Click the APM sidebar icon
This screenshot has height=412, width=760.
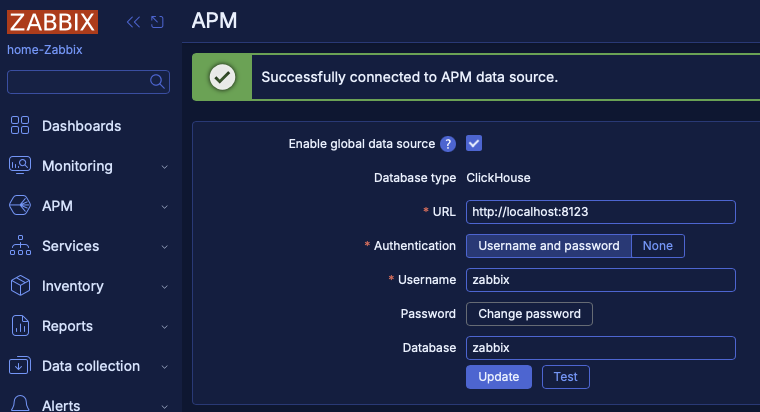click(x=20, y=205)
